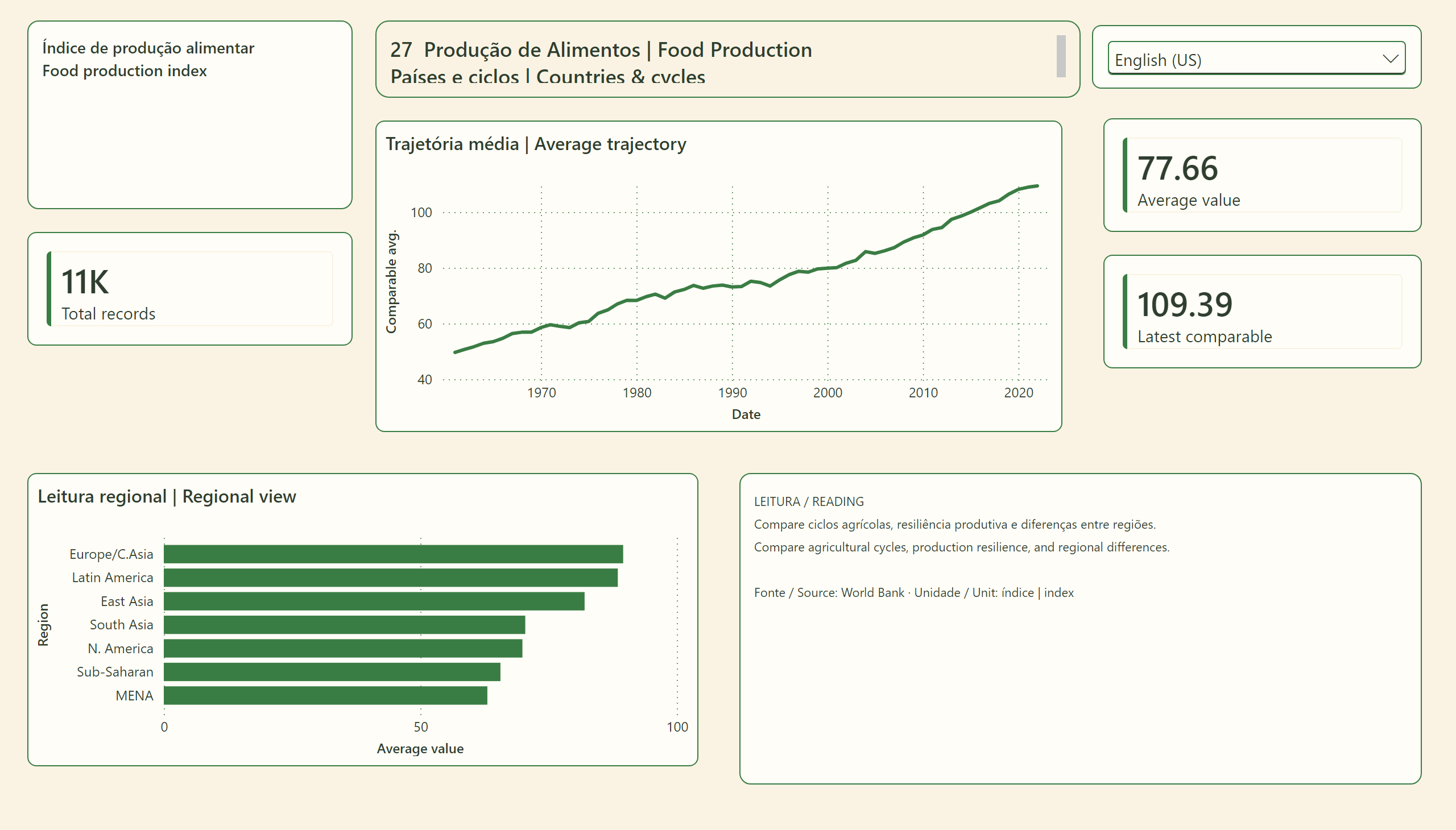Click the '2010' date axis tick

(923, 393)
